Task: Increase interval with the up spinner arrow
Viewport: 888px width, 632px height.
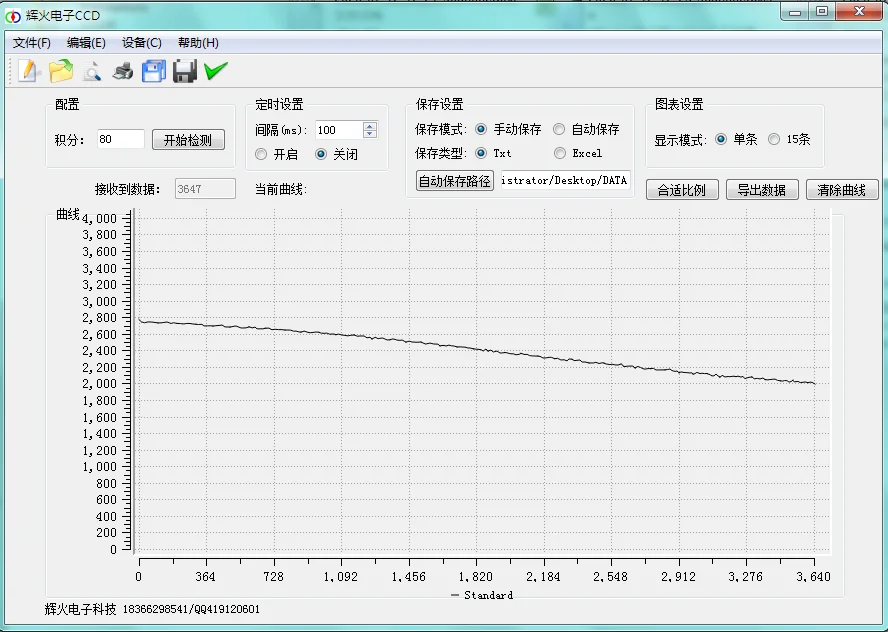Action: coord(370,126)
